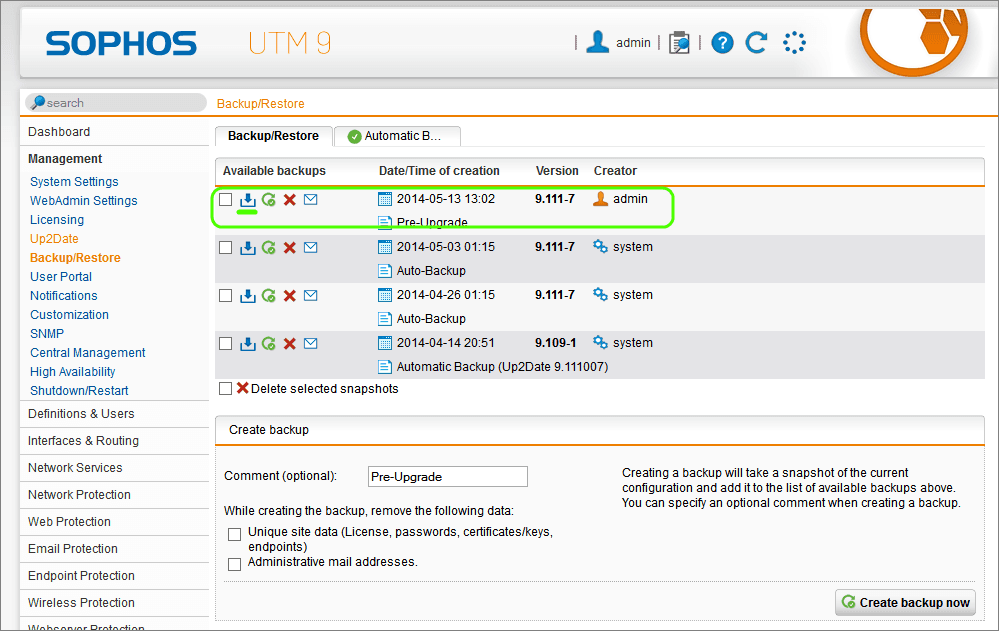Image resolution: width=999 pixels, height=631 pixels.
Task: Click the dotted circle activity icon
Action: click(x=794, y=43)
